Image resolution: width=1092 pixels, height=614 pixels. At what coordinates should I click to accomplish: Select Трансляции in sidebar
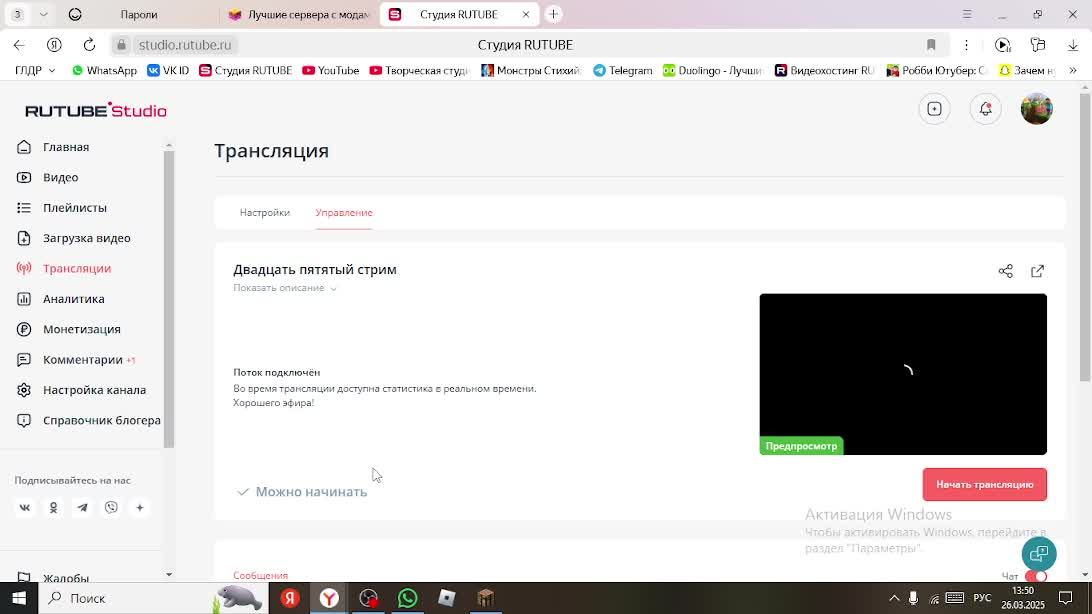click(x=77, y=269)
